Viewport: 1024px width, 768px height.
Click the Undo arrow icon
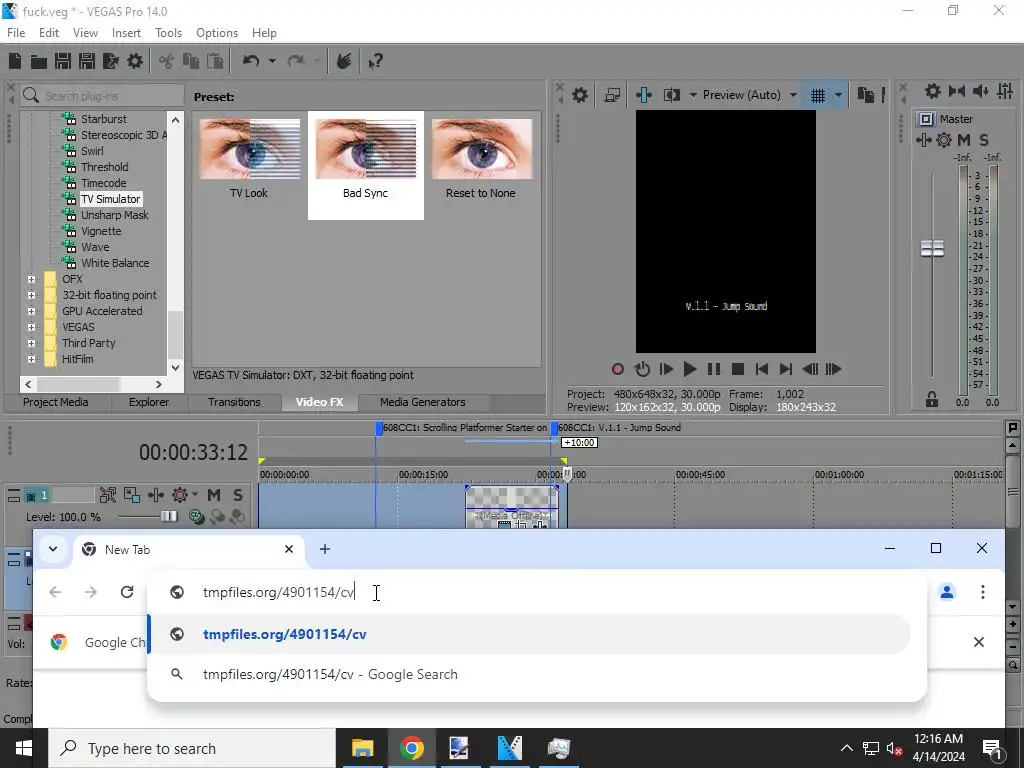click(251, 61)
